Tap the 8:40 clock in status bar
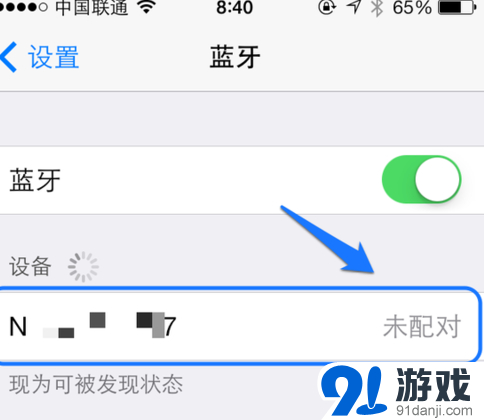 point(234,7)
